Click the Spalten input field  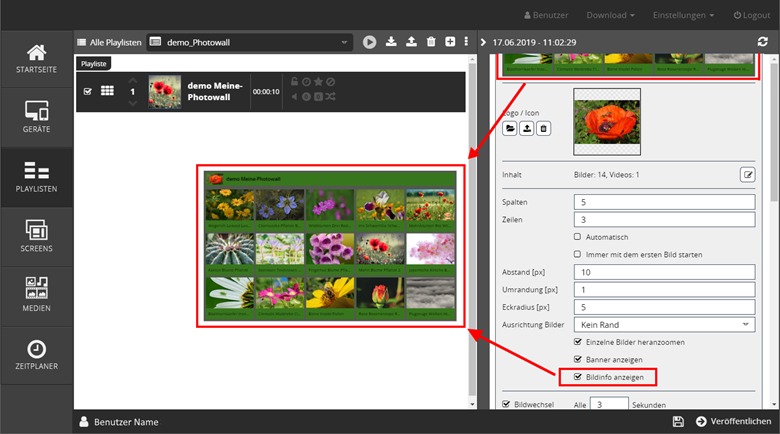[x=664, y=201]
